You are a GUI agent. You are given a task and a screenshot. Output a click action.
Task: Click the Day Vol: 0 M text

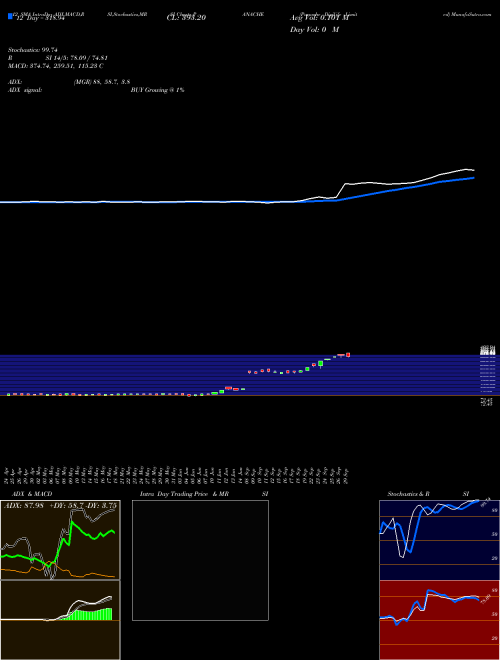coord(314,30)
